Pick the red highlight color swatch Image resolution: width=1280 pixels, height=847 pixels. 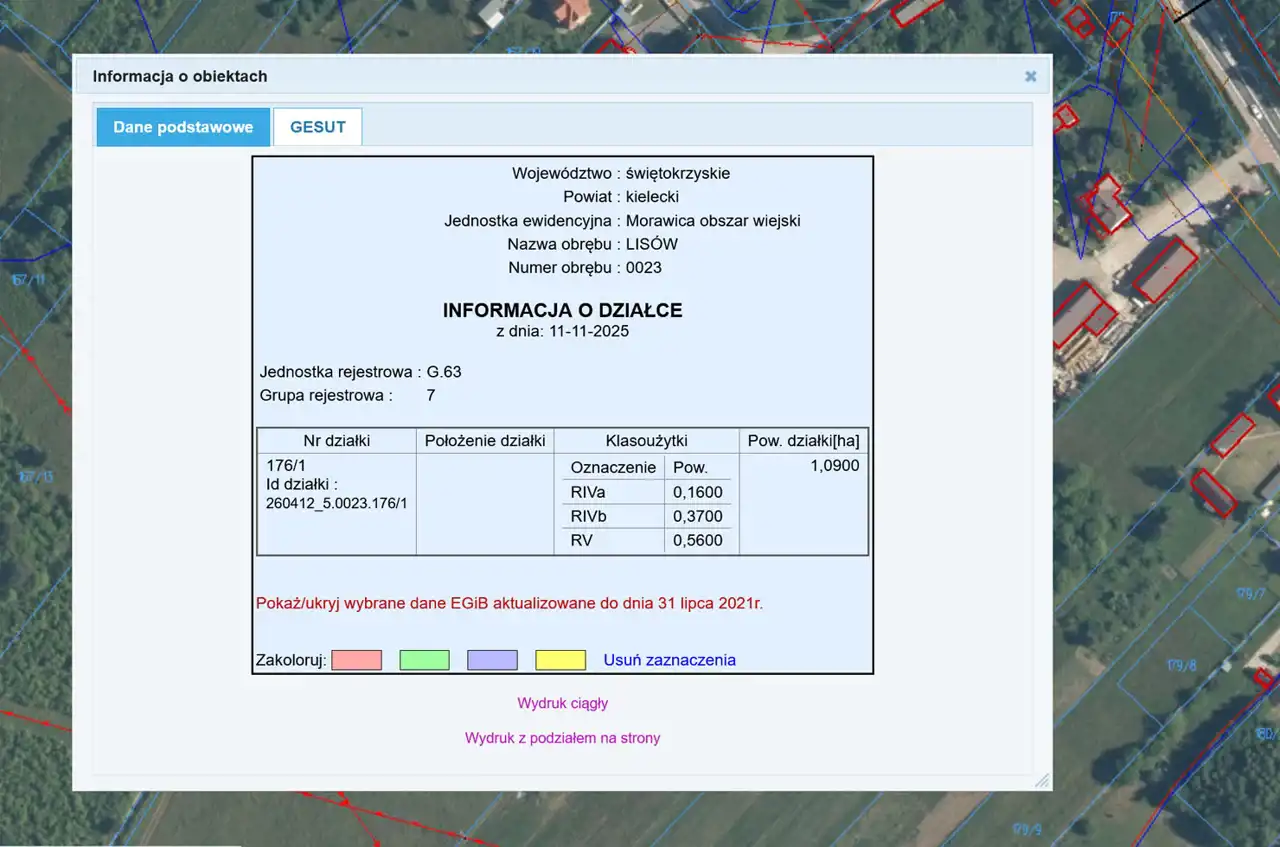[357, 660]
